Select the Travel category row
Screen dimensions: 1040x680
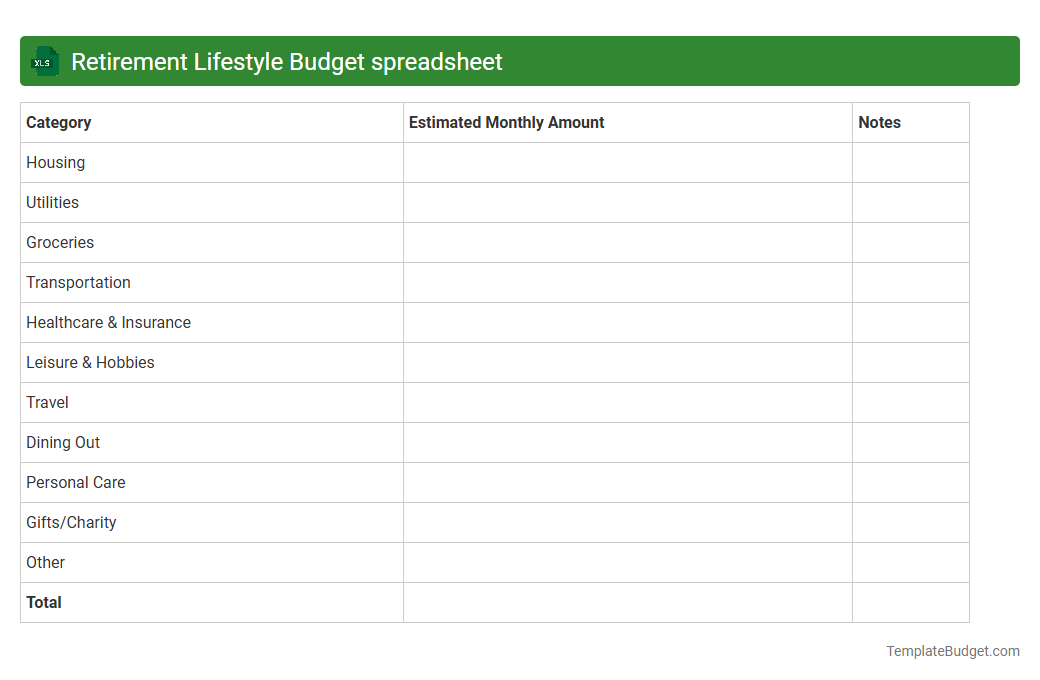(x=47, y=402)
